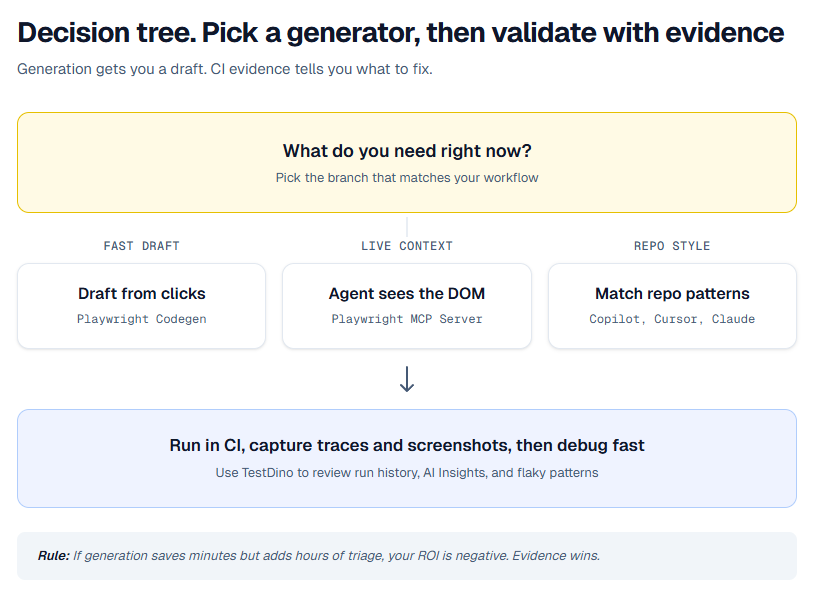Click the Playwright Codegen label

click(141, 319)
